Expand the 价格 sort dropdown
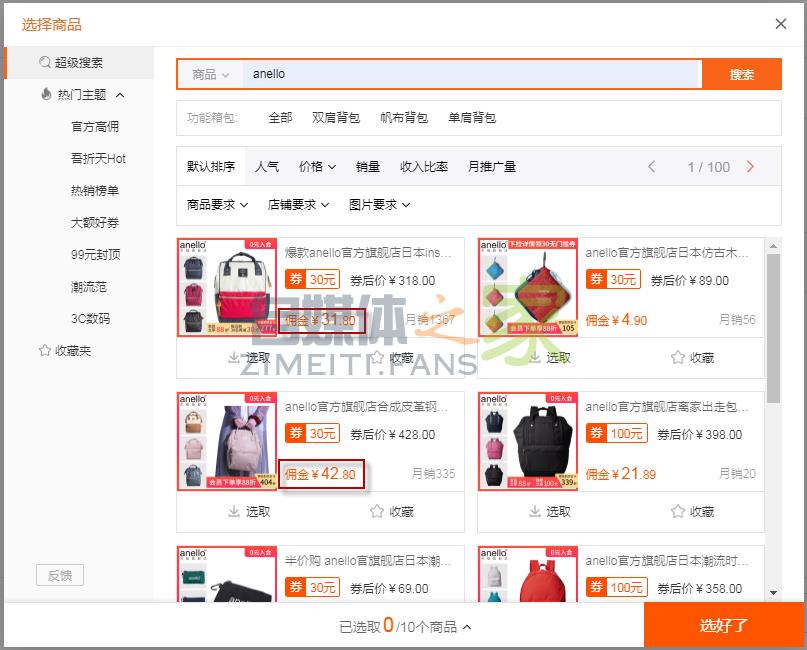This screenshot has height=650, width=807. click(317, 167)
